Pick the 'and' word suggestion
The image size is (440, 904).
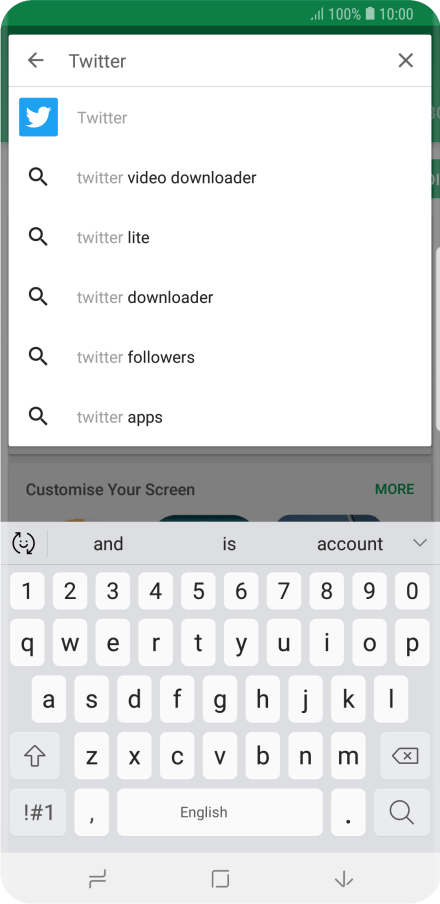(x=108, y=544)
